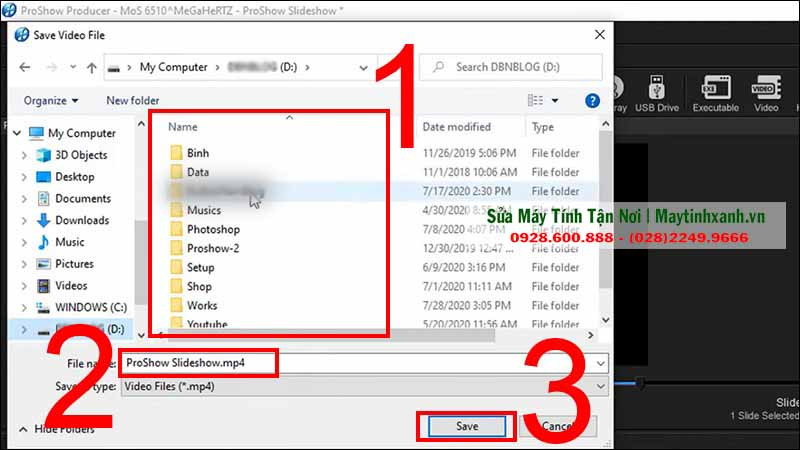The width and height of the screenshot is (800, 450).
Task: Click the 7/28/2020 3:05 PM date cell
Action: pos(466,306)
